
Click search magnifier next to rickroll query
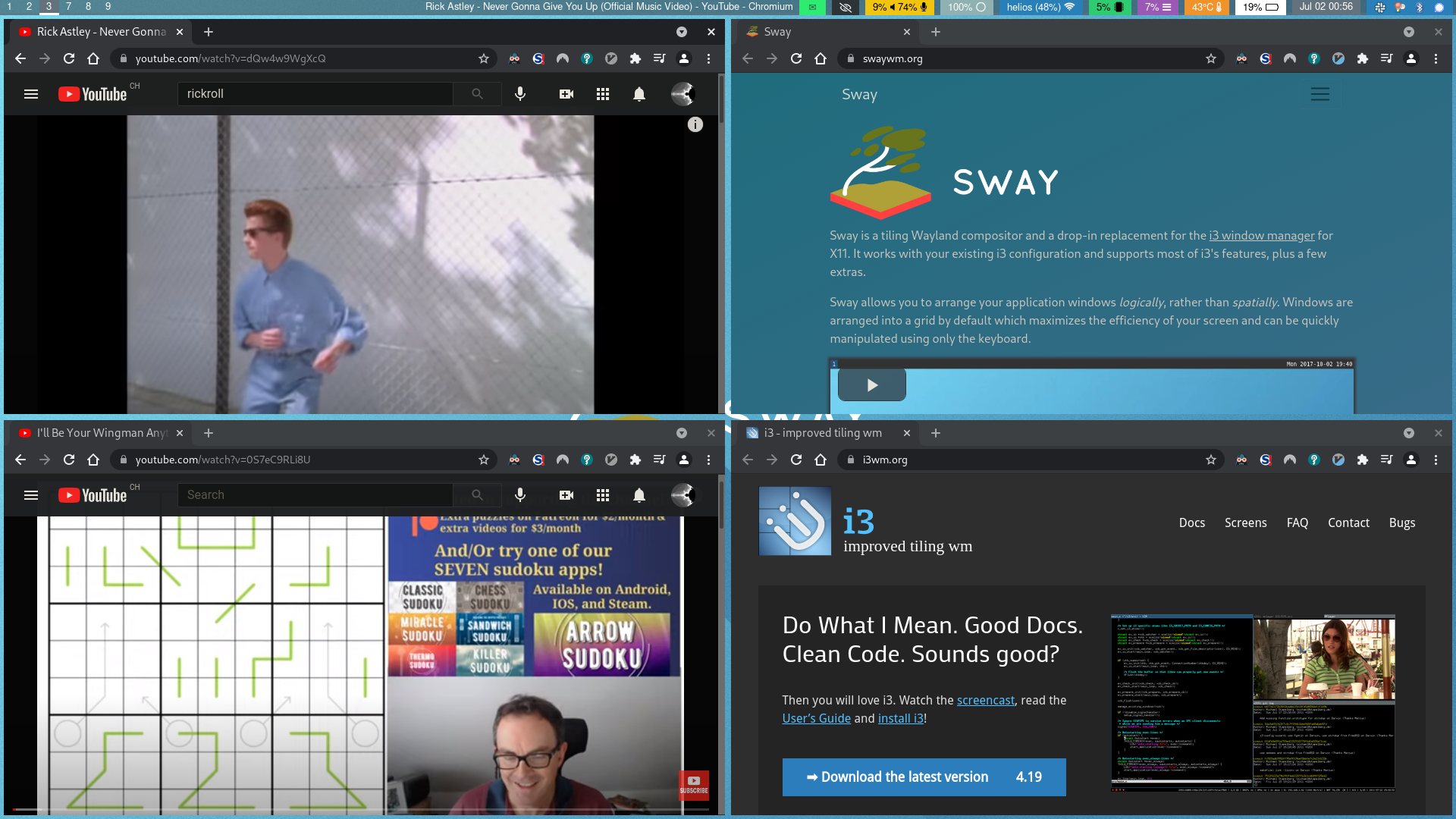(x=477, y=94)
